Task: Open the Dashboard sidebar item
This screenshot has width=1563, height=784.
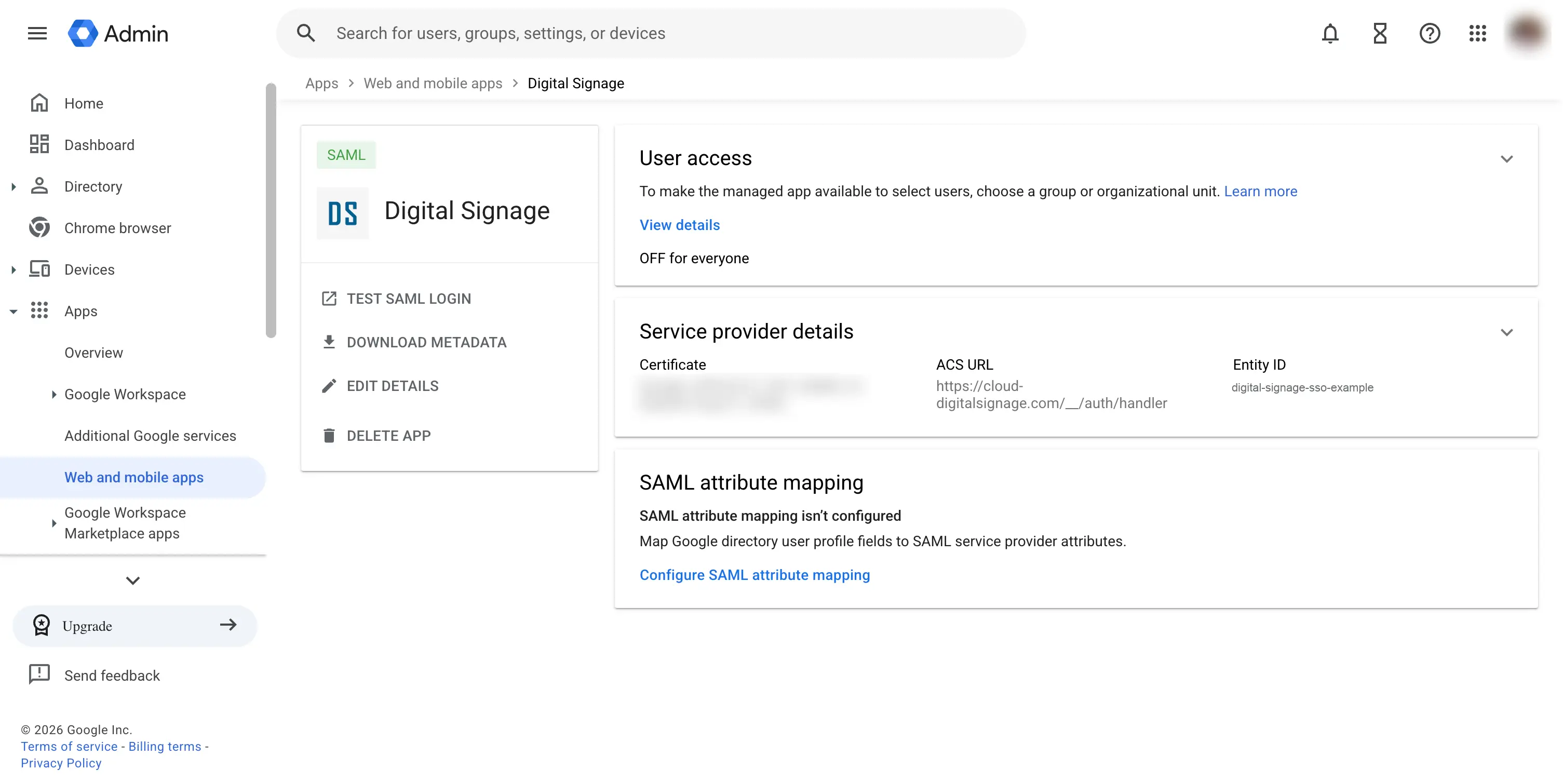Action: (133, 144)
